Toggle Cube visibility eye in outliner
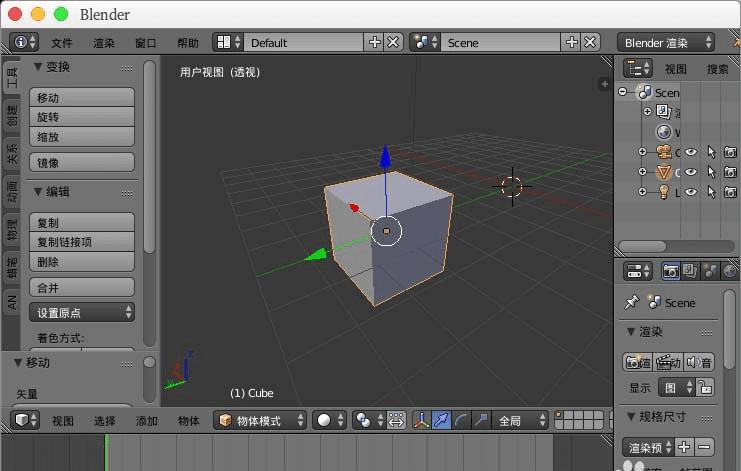The width and height of the screenshot is (741, 471). [691, 171]
